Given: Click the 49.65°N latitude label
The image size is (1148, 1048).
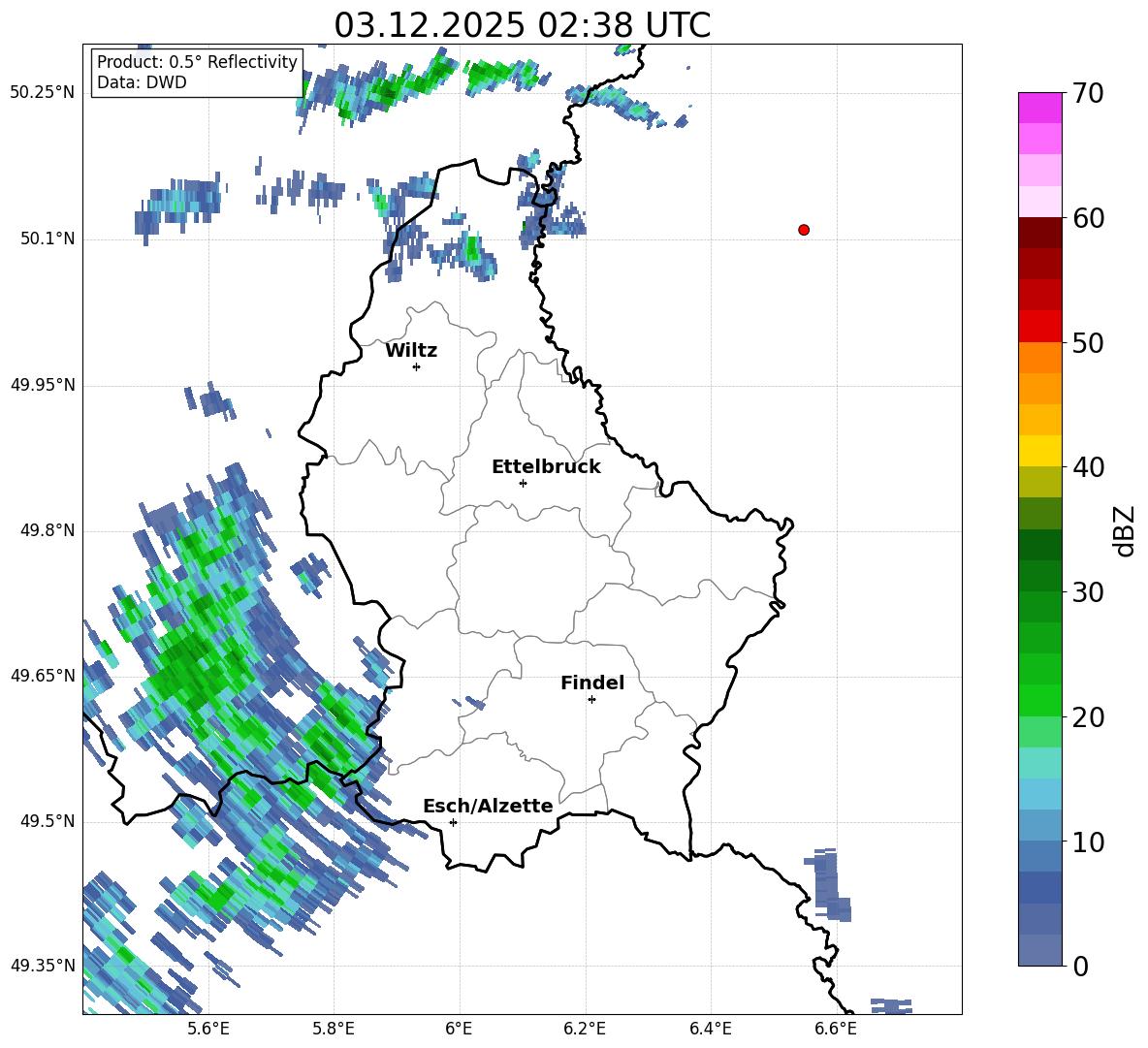Looking at the screenshot, I should [43, 675].
